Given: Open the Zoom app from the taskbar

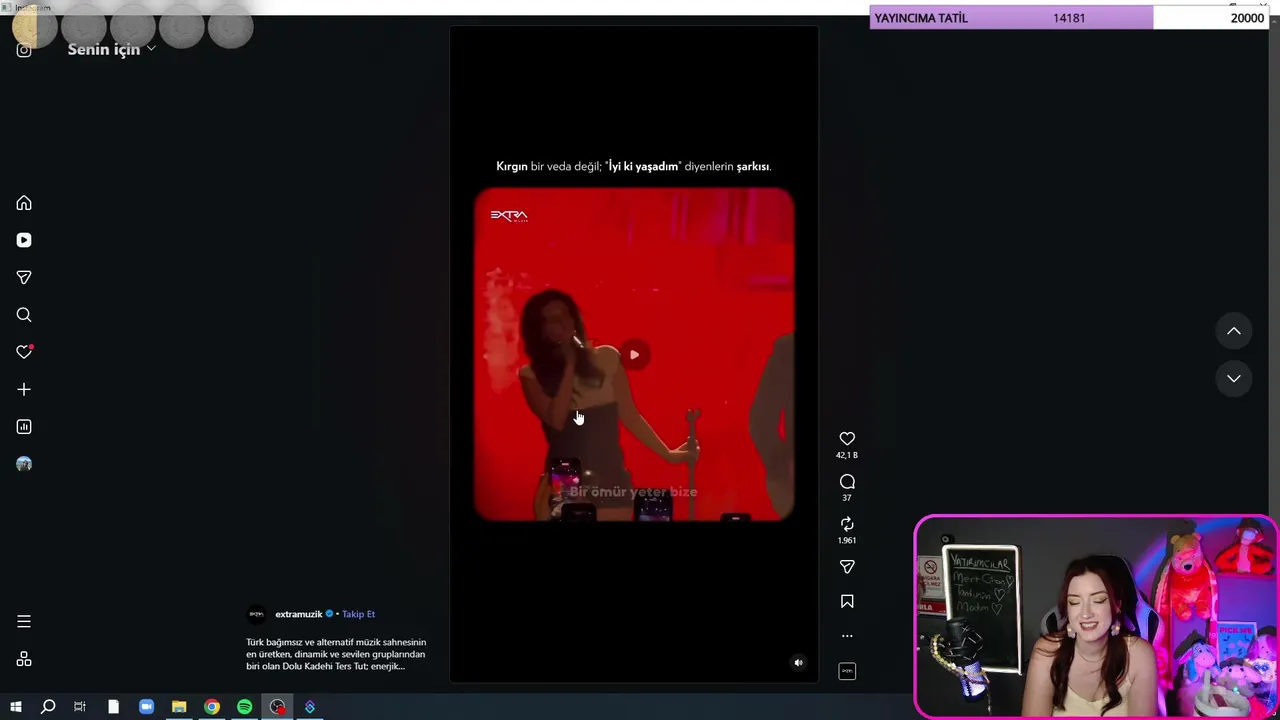Looking at the screenshot, I should tap(146, 707).
